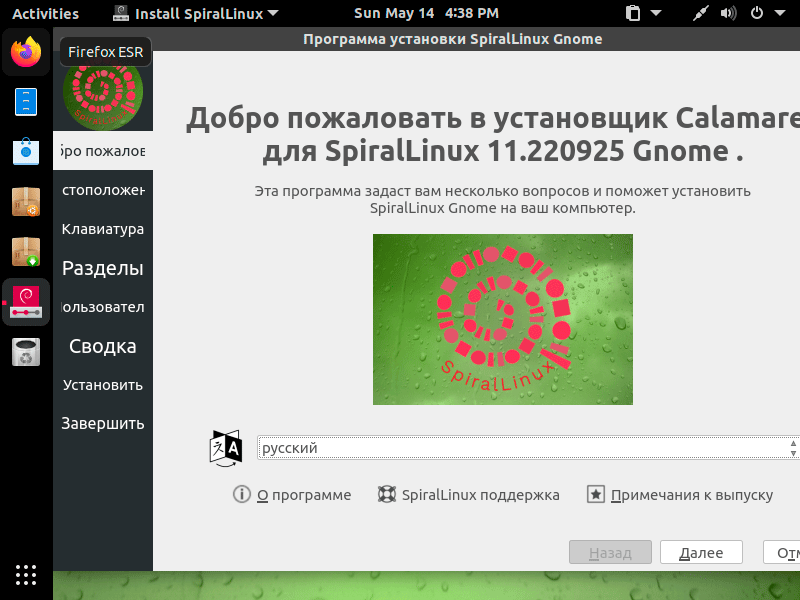
Task: Click the power icon in top bar
Action: 757,13
